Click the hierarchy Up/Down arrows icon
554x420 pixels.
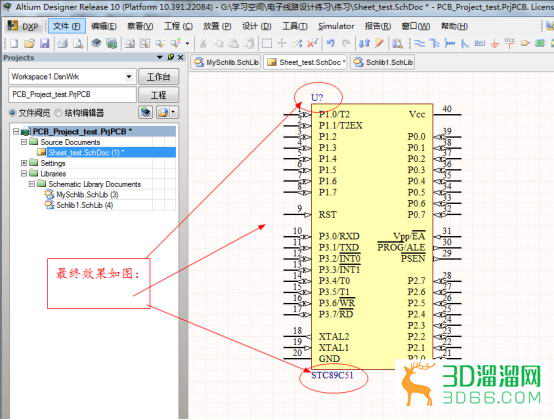click(364, 43)
